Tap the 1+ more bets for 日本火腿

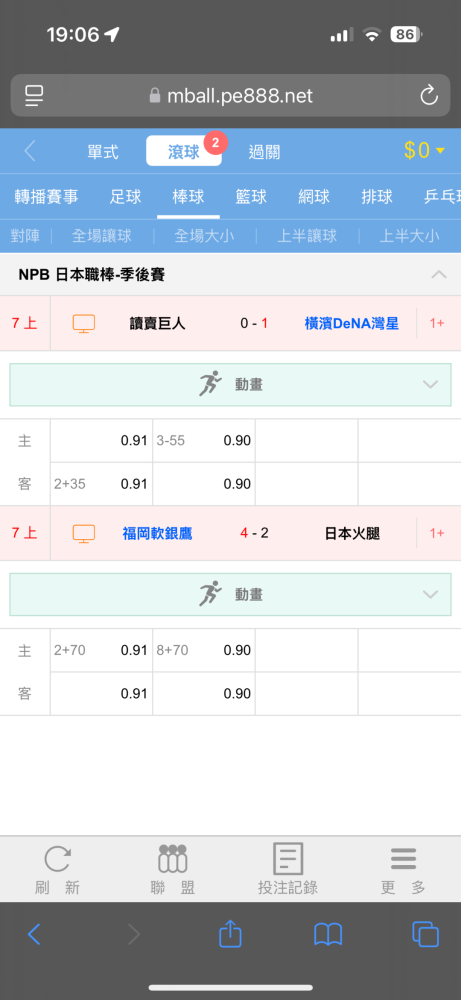437,533
